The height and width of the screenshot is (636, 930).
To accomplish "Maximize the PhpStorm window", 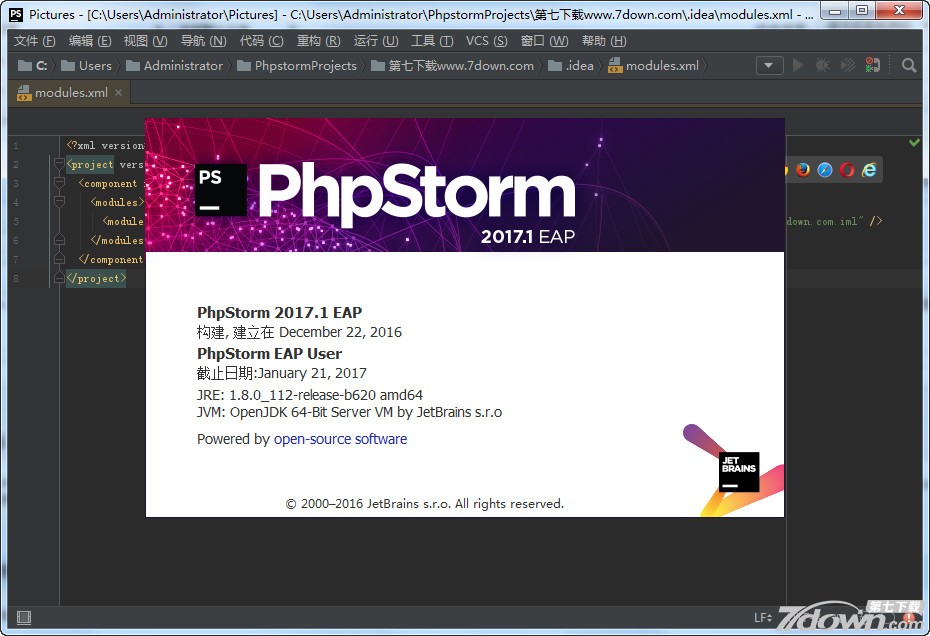I will (x=862, y=11).
